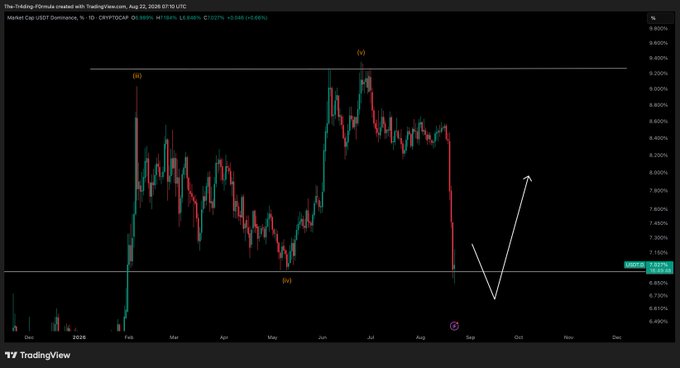
Task: Click the 7.600% price axis label
Action: (658, 209)
